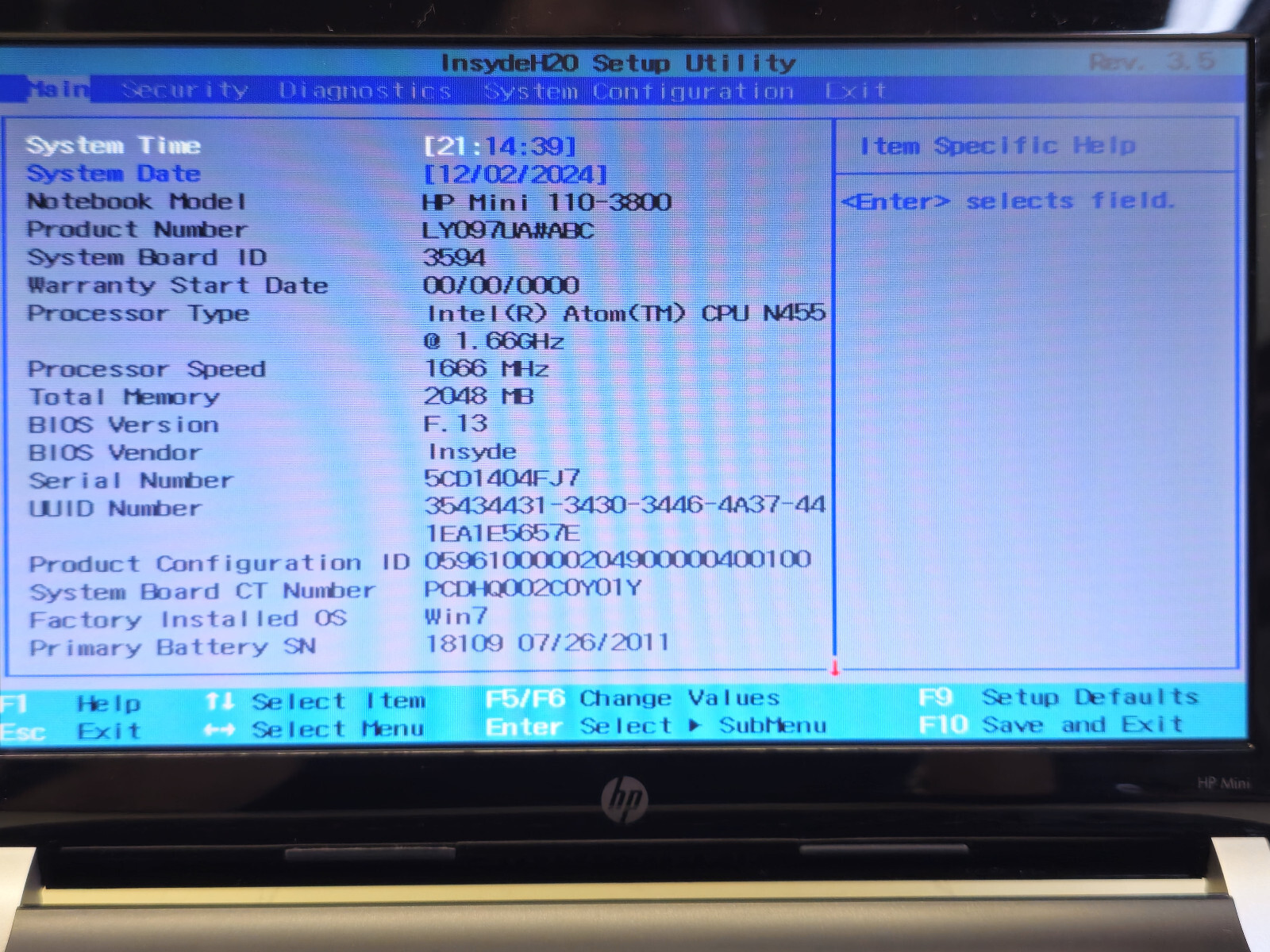Click the Win7 OS value
1270x952 pixels.
click(x=456, y=616)
